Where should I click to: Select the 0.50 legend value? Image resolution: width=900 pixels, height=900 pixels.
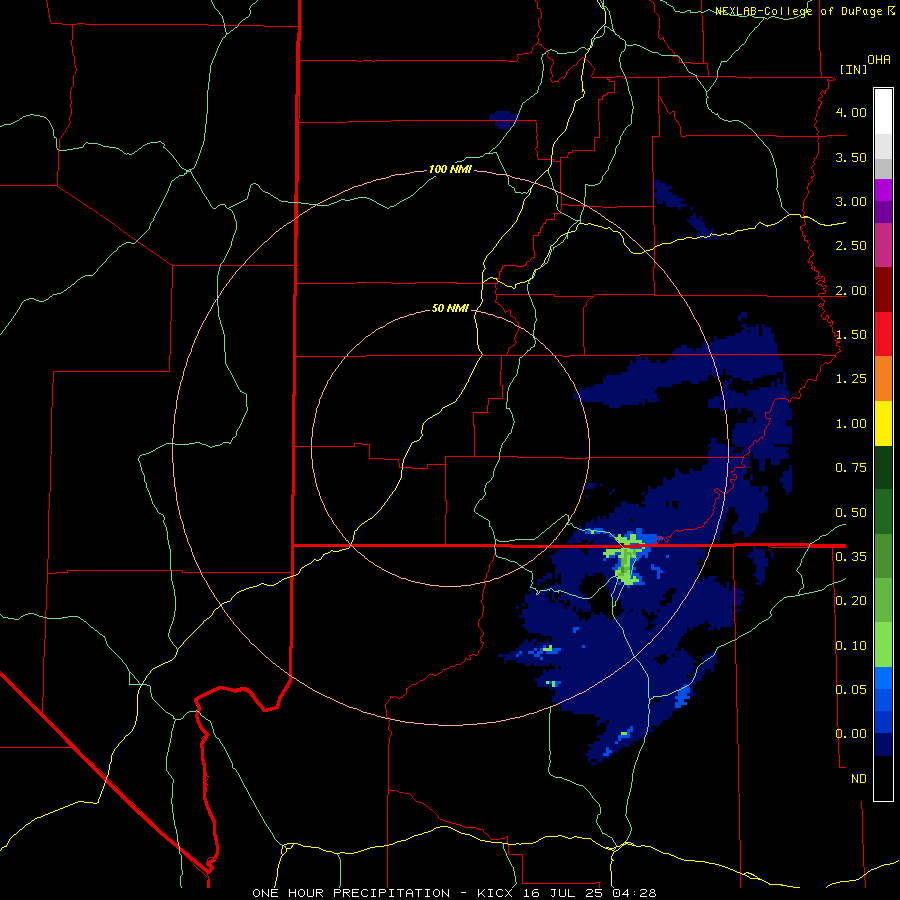[851, 513]
